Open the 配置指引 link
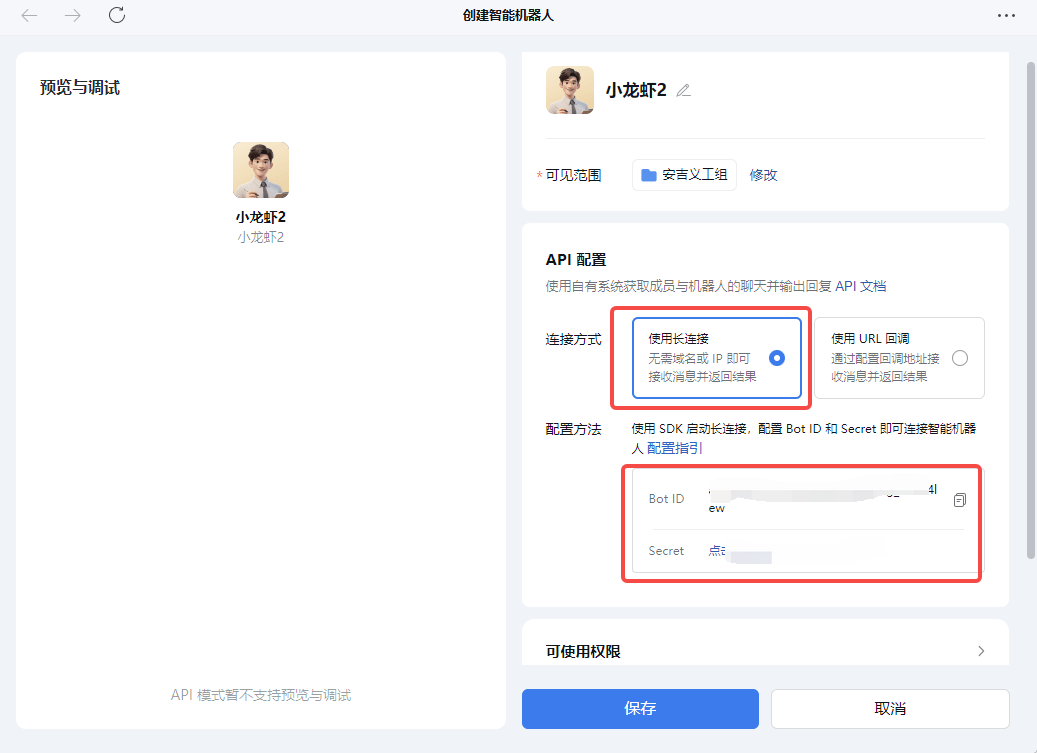This screenshot has height=753, width=1037. pos(675,448)
